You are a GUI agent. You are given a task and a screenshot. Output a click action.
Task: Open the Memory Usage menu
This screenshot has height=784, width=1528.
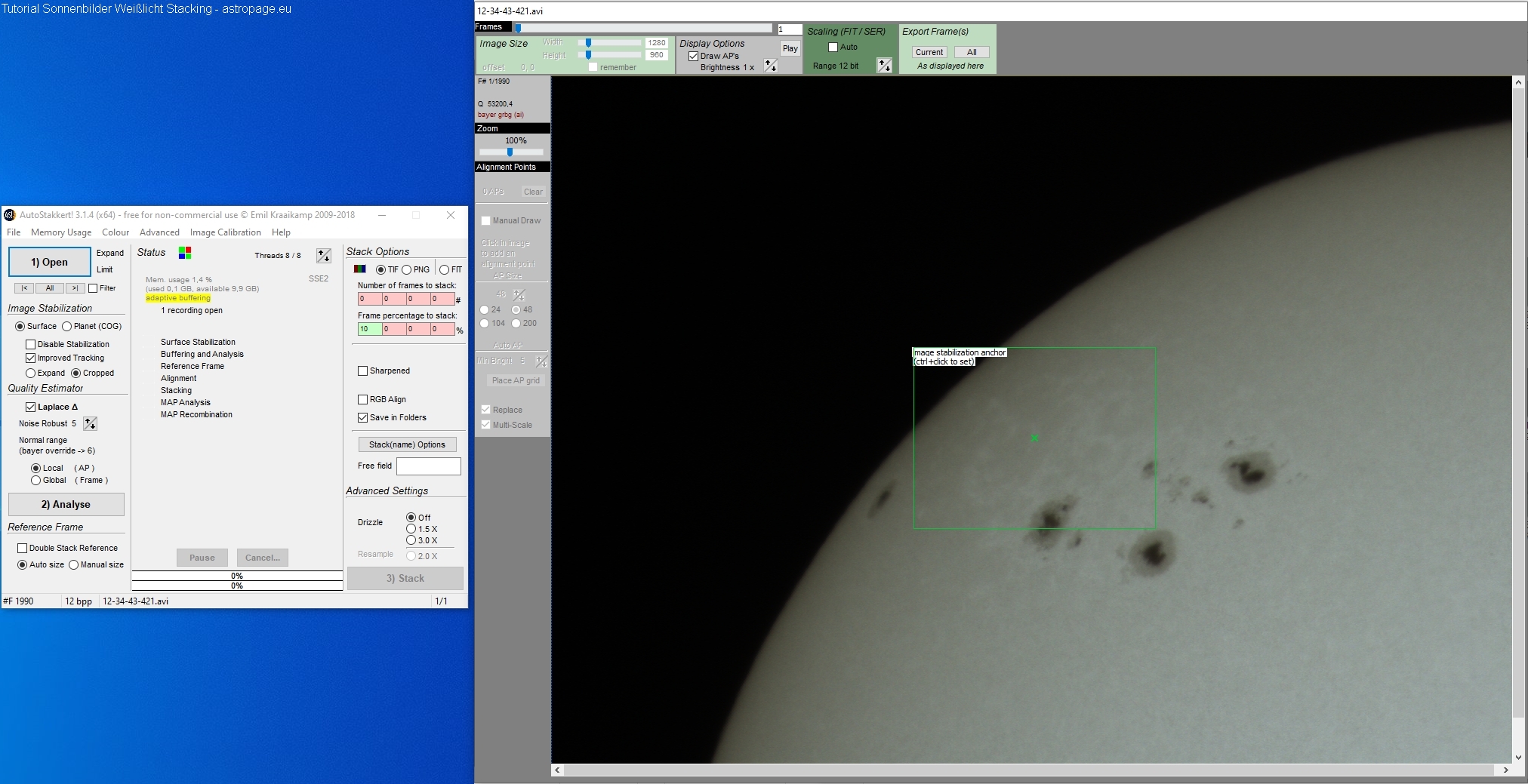(61, 232)
